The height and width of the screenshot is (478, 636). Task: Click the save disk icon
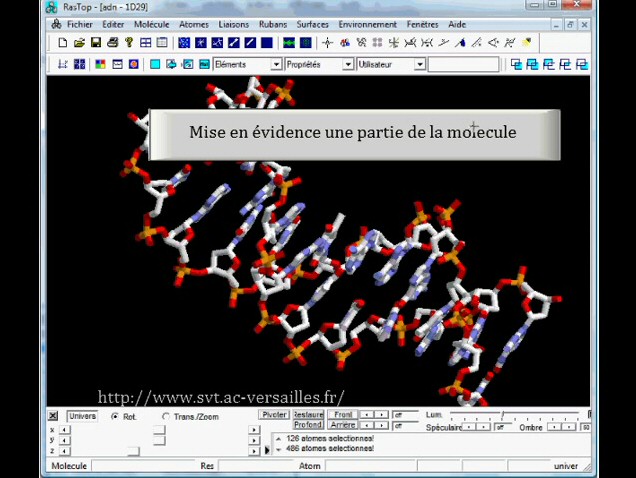(96, 43)
